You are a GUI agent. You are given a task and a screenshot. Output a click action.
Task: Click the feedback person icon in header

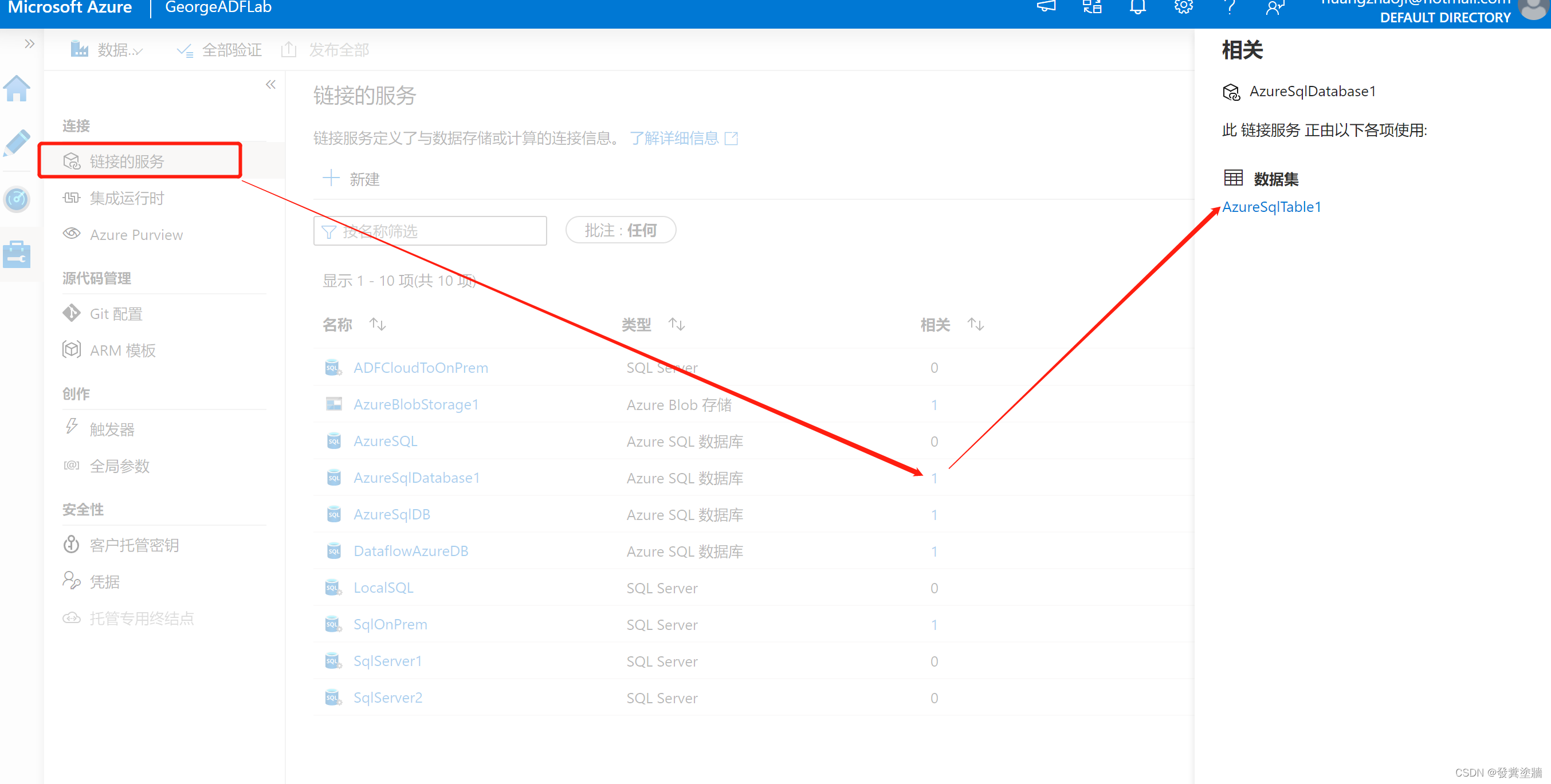[1275, 8]
